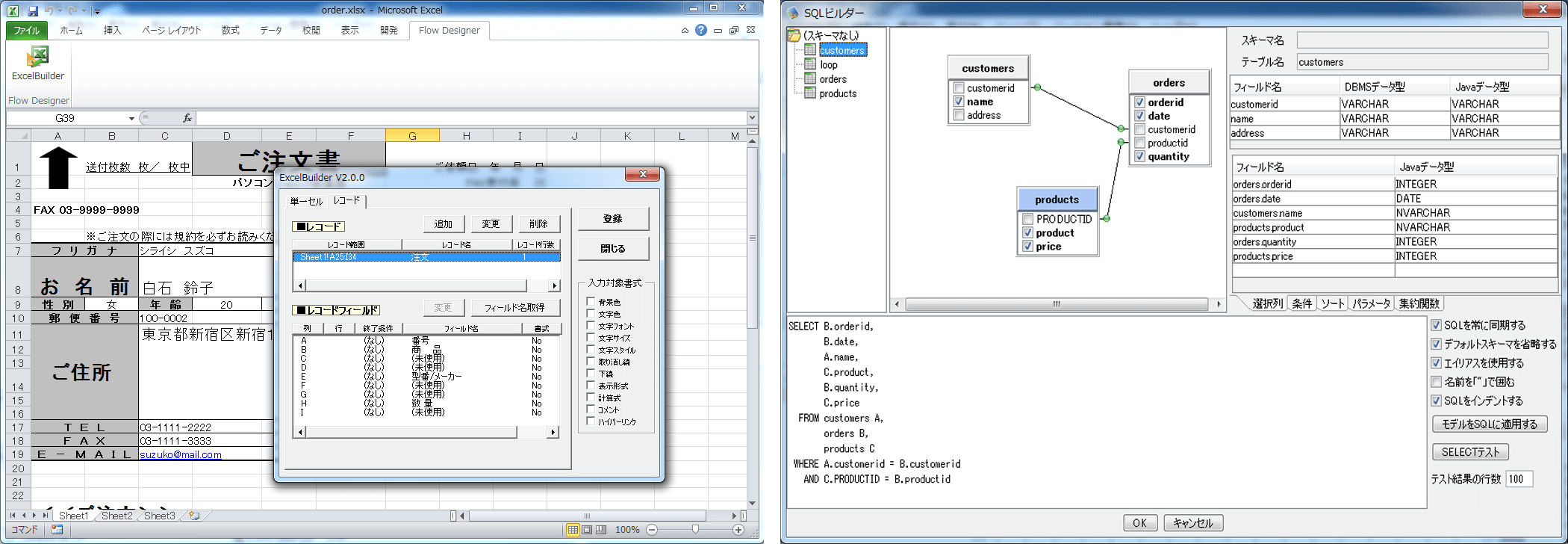
Task: Click the suzuko@mail.com link in the sheet
Action: (x=181, y=454)
